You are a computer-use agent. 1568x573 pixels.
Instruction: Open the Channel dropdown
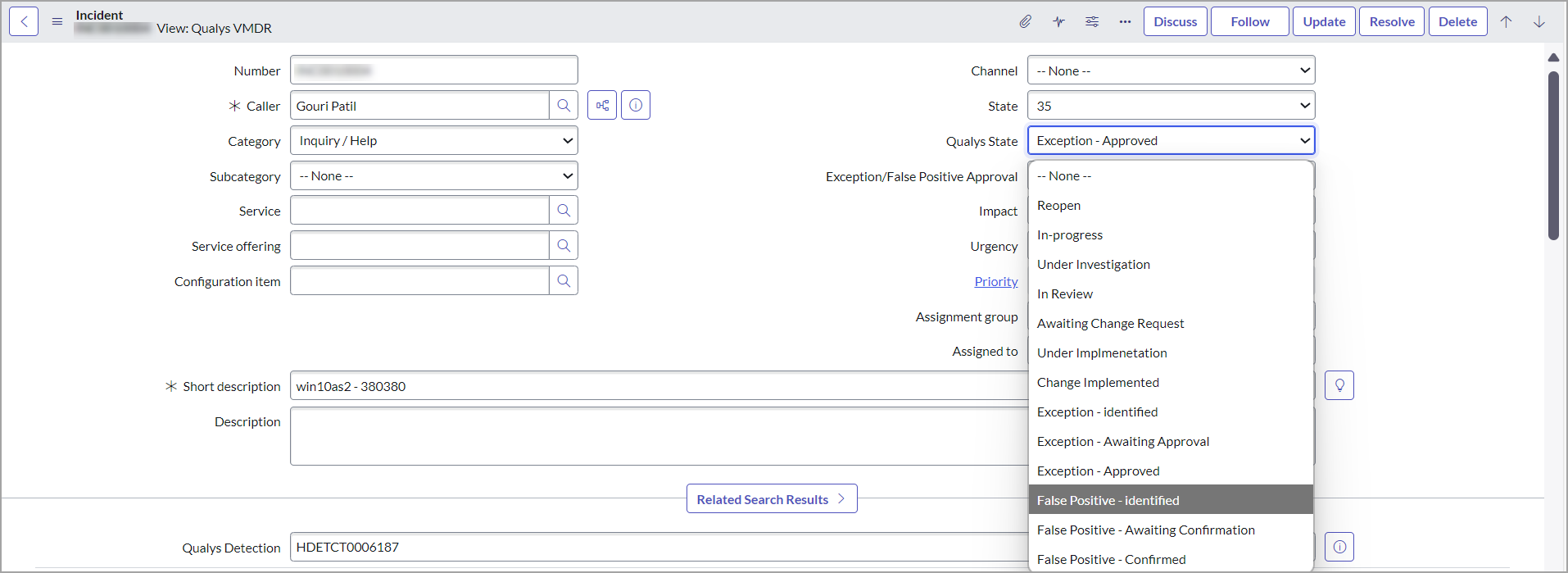[x=1171, y=70]
